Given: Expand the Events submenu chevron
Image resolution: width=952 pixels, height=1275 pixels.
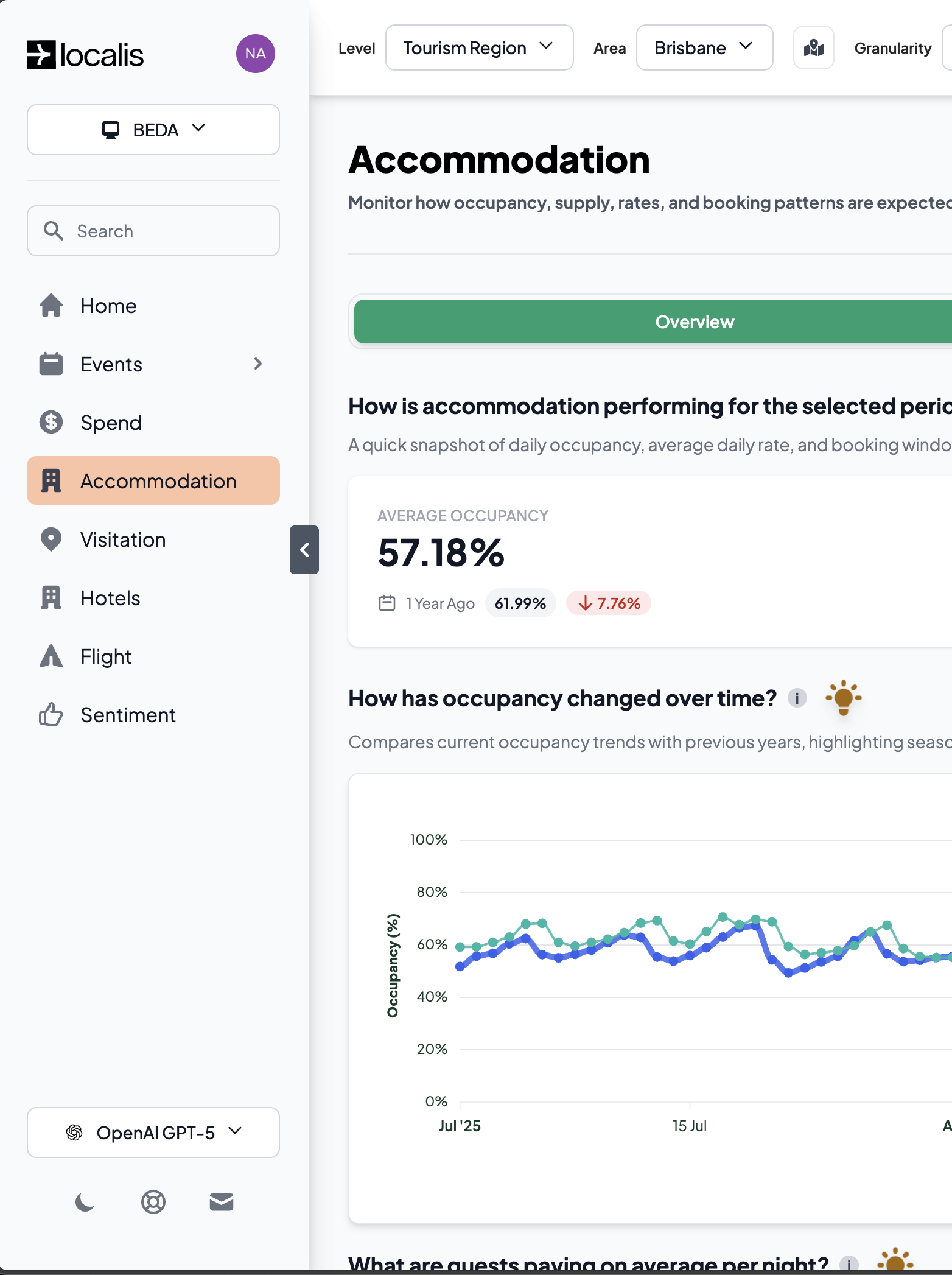Looking at the screenshot, I should [x=258, y=364].
